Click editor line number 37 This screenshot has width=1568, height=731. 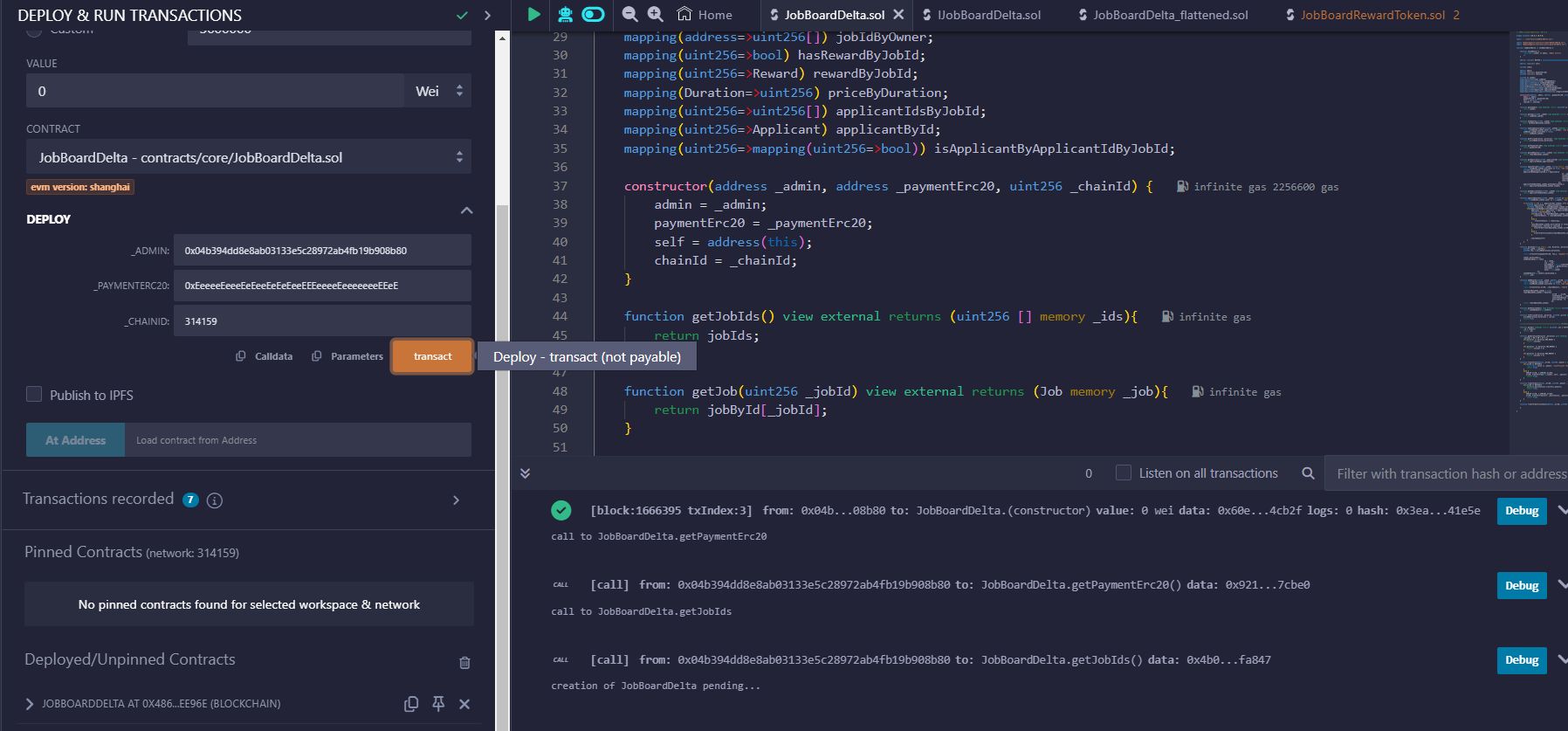coord(560,186)
